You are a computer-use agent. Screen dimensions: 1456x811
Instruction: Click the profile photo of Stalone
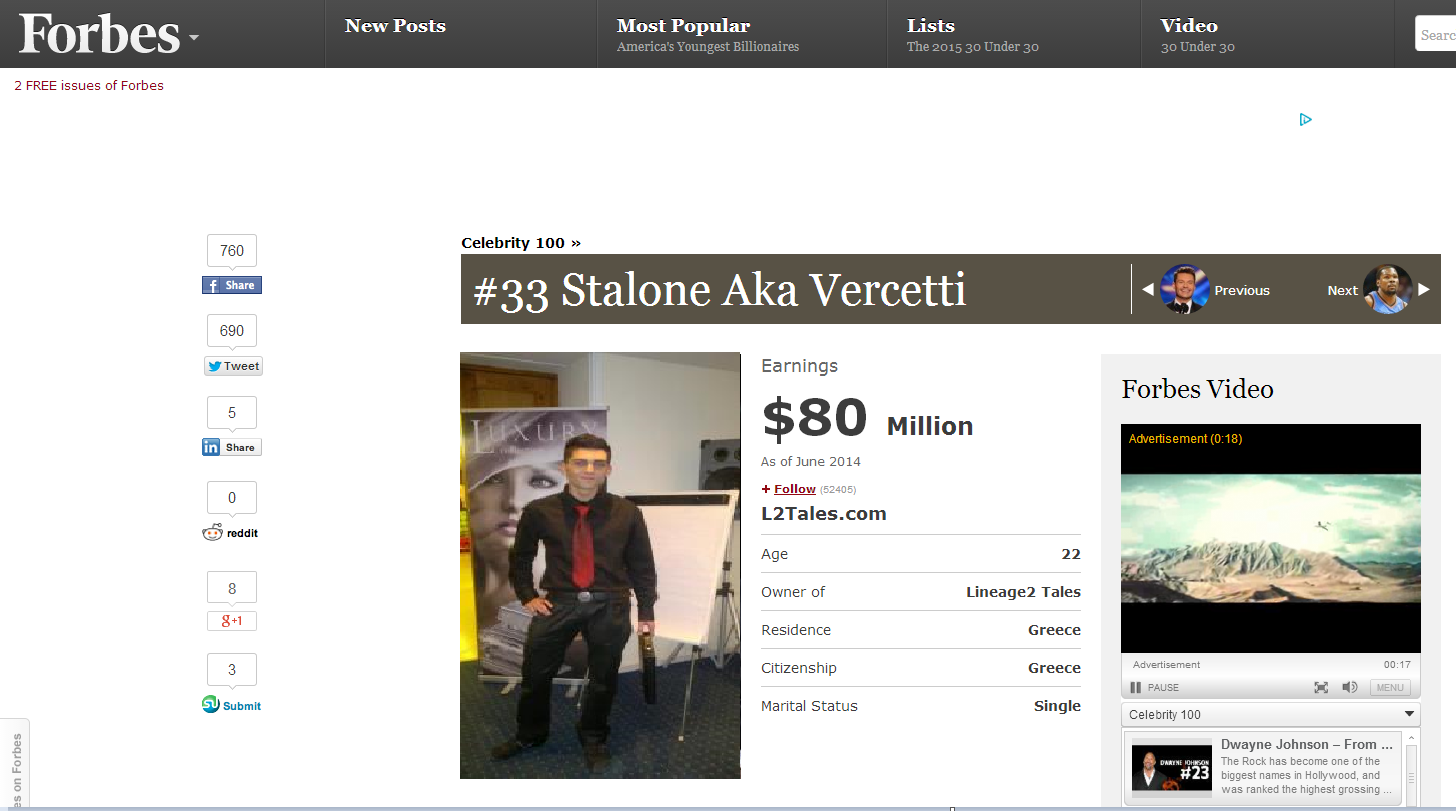600,565
